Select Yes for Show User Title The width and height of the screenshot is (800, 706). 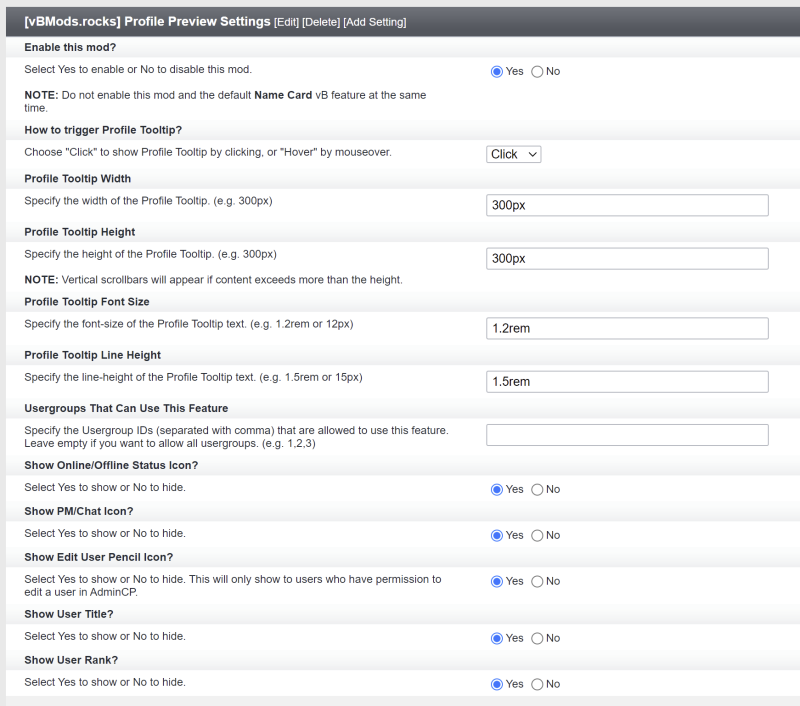[496, 639]
